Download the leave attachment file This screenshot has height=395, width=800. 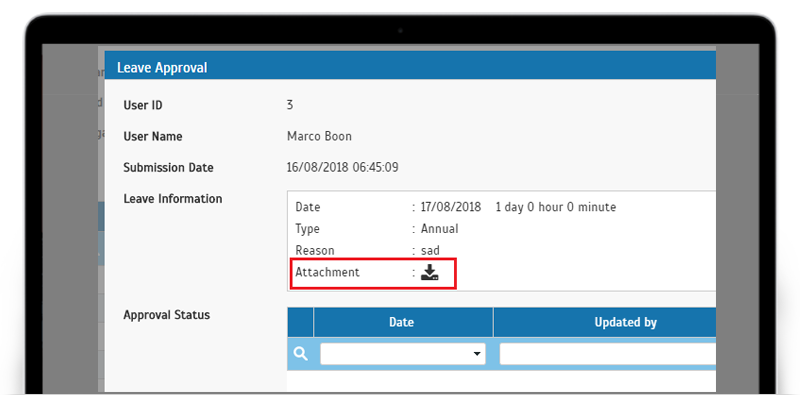pyautogui.click(x=430, y=273)
